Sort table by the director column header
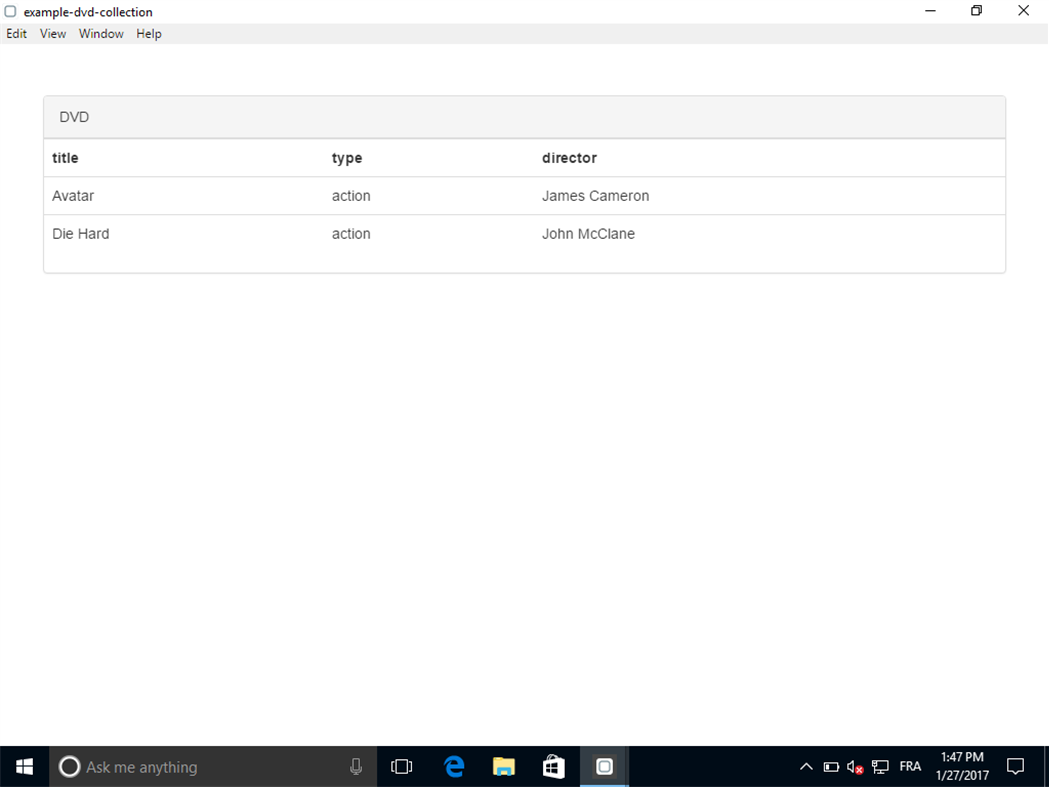The height and width of the screenshot is (787, 1049). [x=570, y=157]
